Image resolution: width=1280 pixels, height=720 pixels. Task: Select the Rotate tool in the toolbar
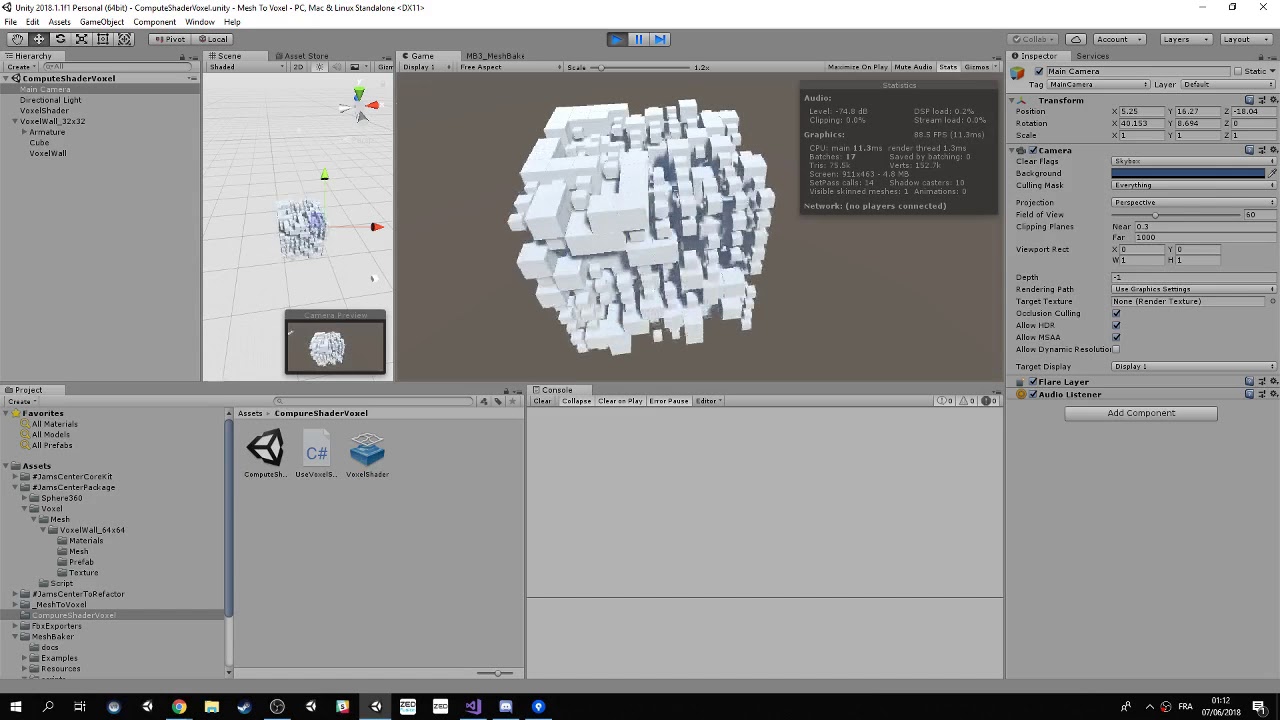pyautogui.click(x=60, y=39)
